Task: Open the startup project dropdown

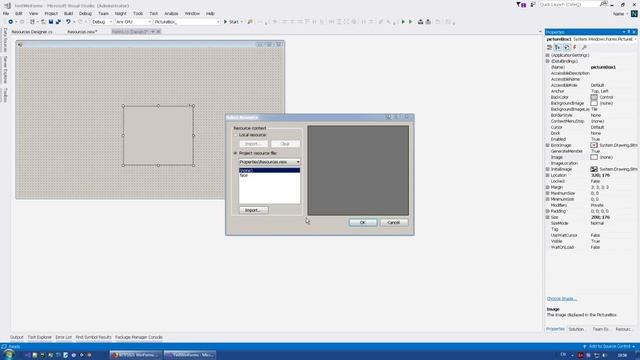Action: 187,22
